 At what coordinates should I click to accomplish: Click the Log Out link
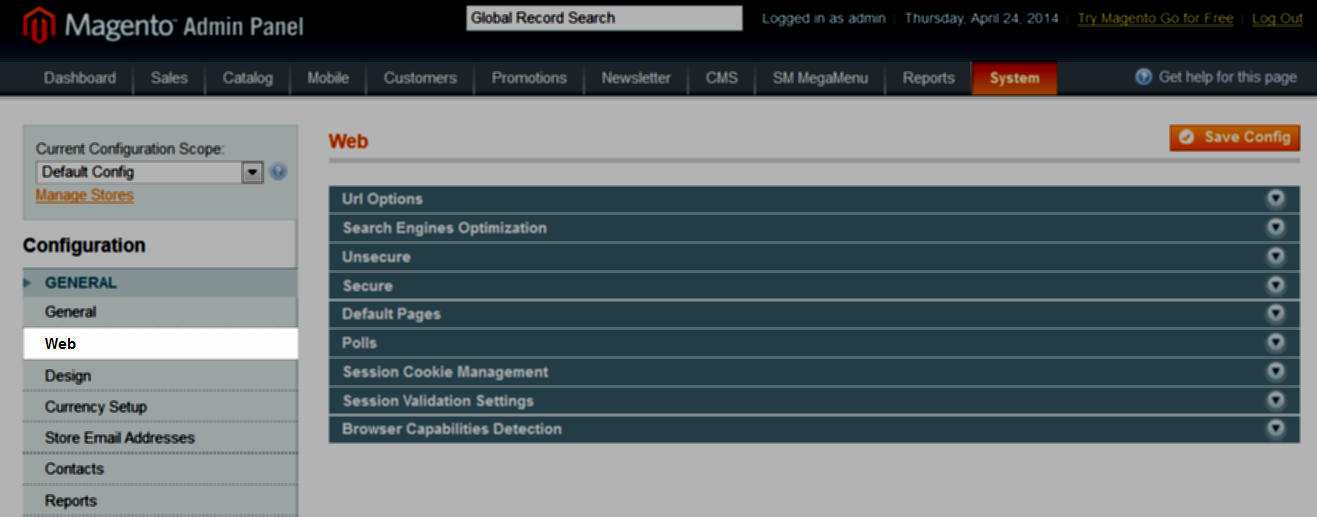coord(1277,18)
